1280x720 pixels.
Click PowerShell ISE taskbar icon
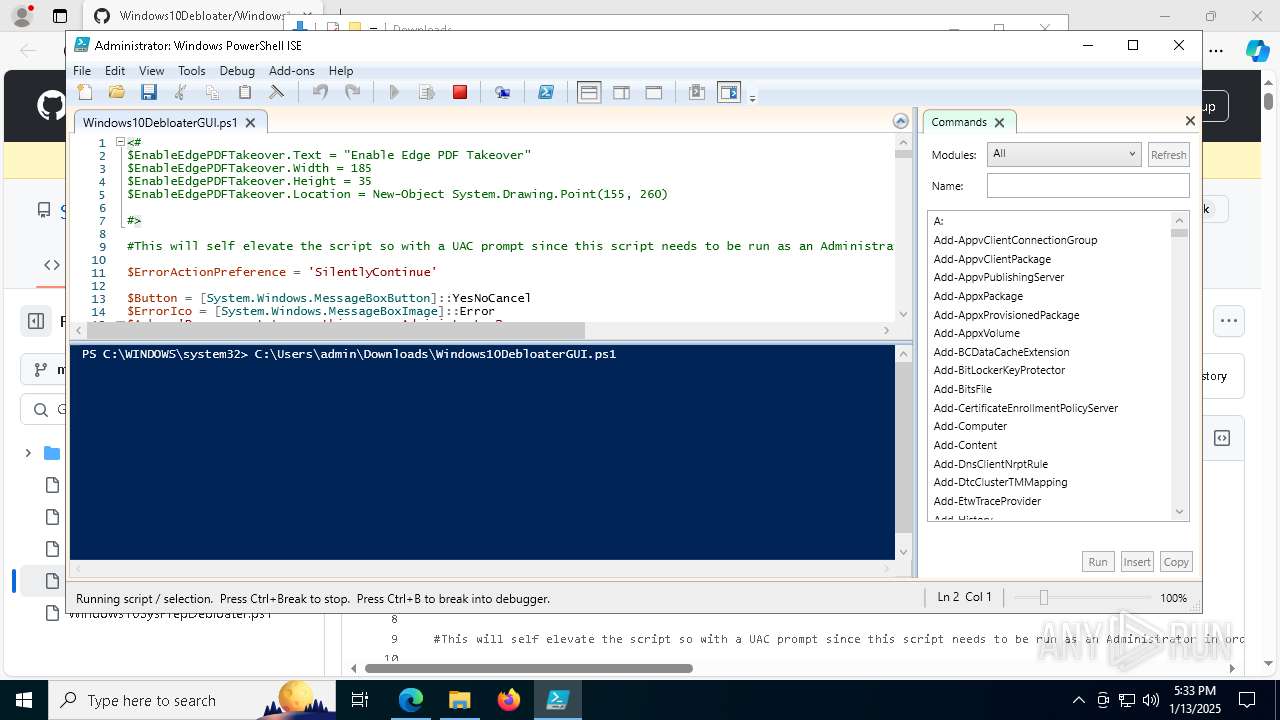coord(557,700)
